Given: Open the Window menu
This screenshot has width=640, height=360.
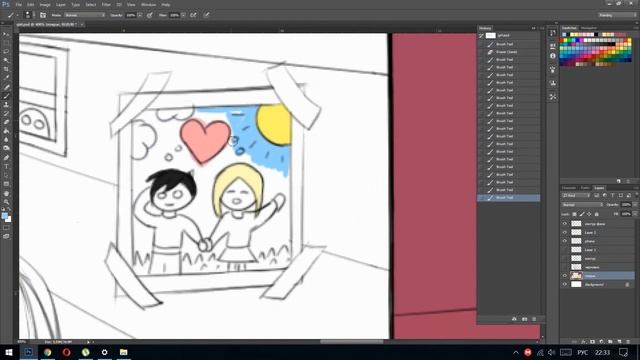Looking at the screenshot, I should [149, 4].
